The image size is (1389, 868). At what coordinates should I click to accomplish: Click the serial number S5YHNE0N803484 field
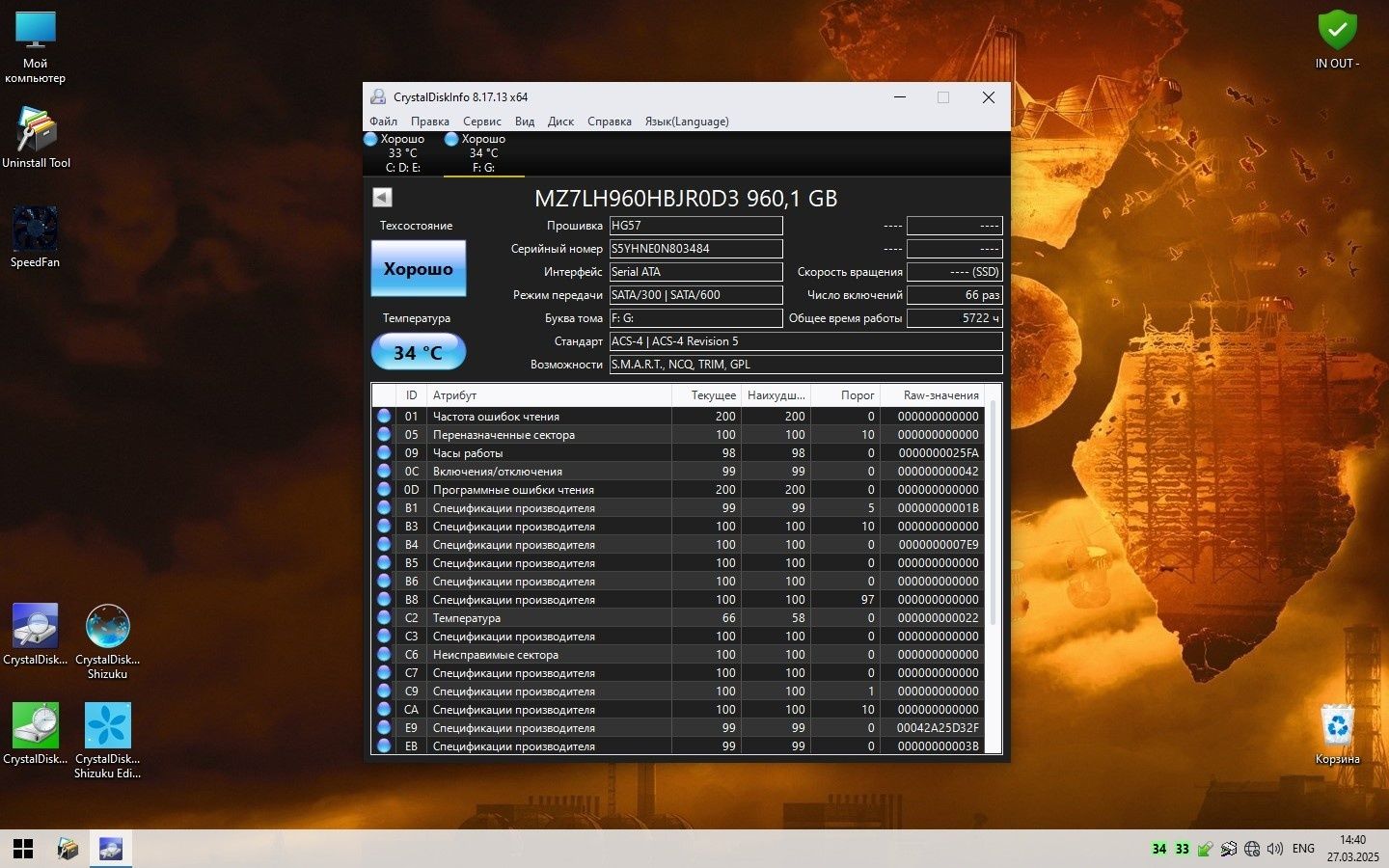pos(695,249)
